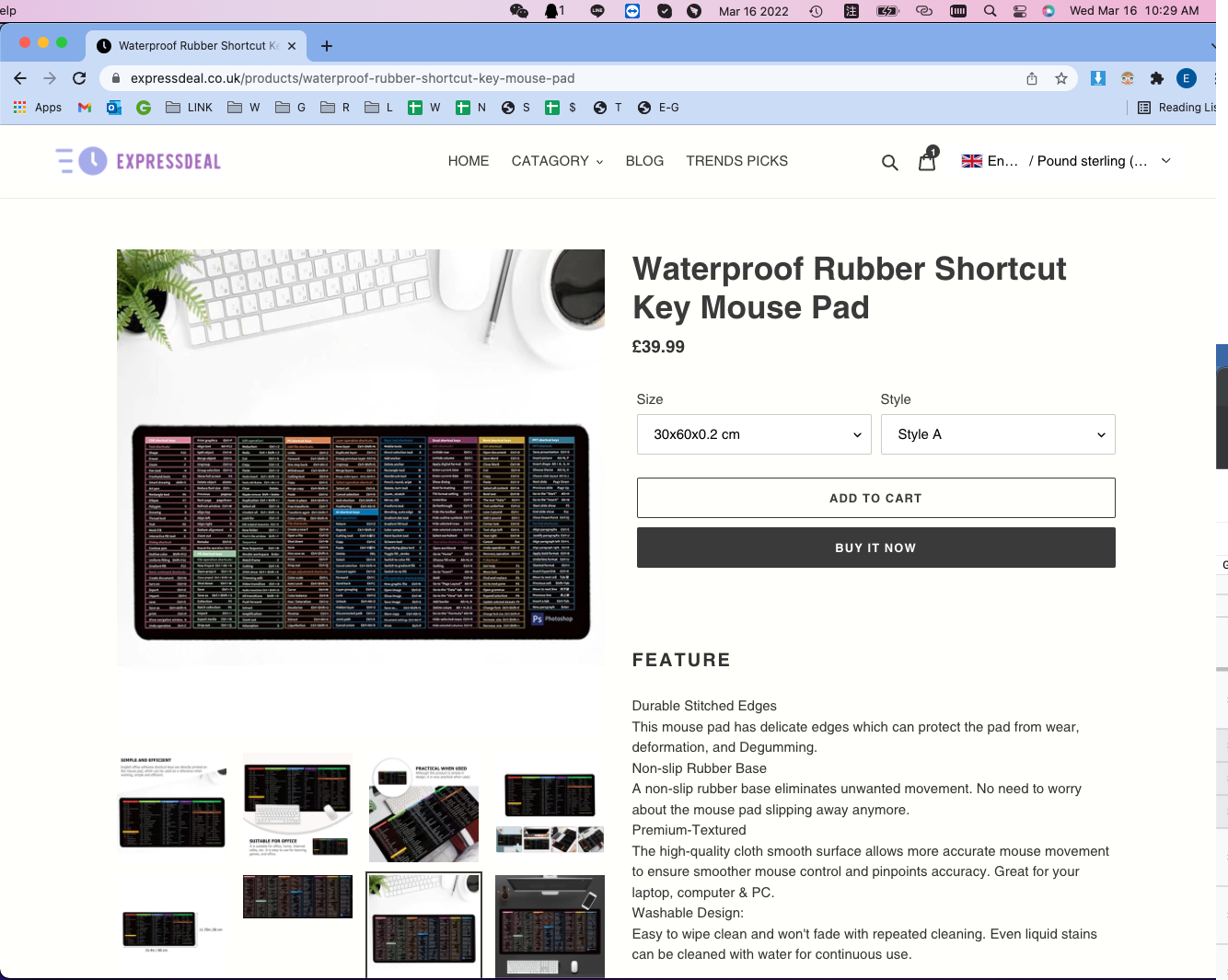Select the Suitable for Office thumbnail
This screenshot has height=980, width=1228.
point(297,808)
